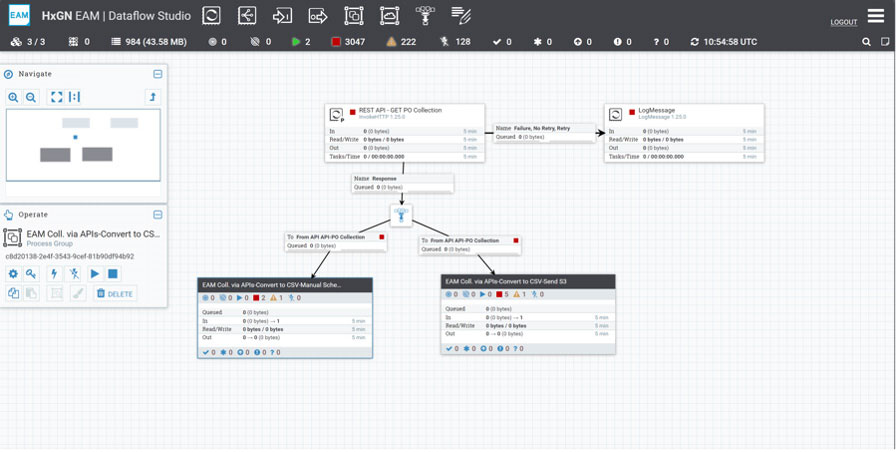Select the connection leading to CSV-Manual Sche group
This screenshot has width=896, height=452.
click(336, 241)
